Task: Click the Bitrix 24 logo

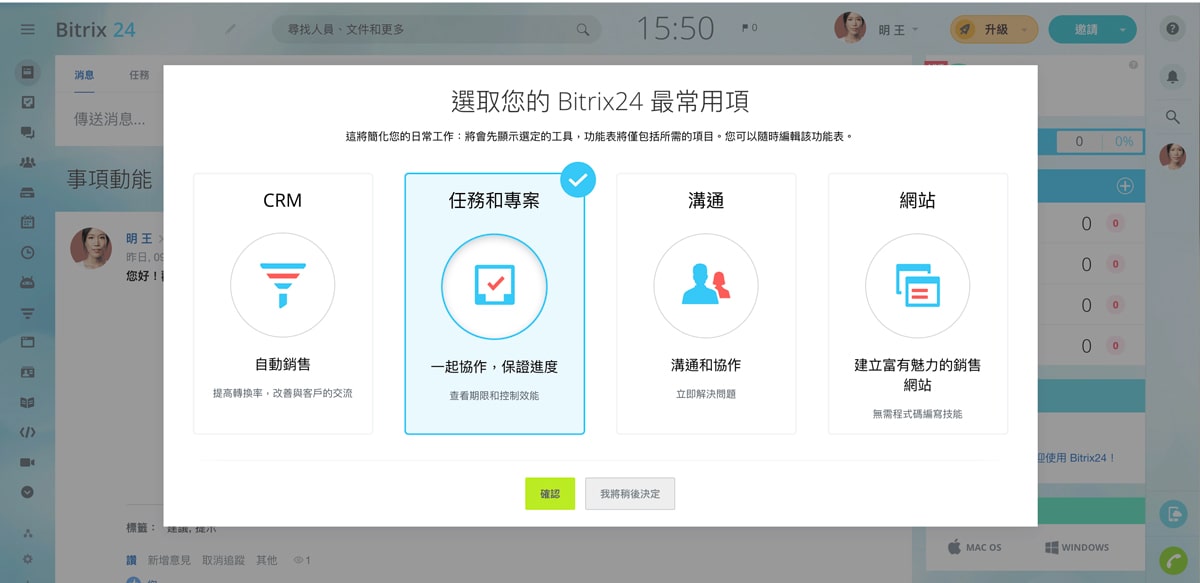Action: click(x=96, y=30)
